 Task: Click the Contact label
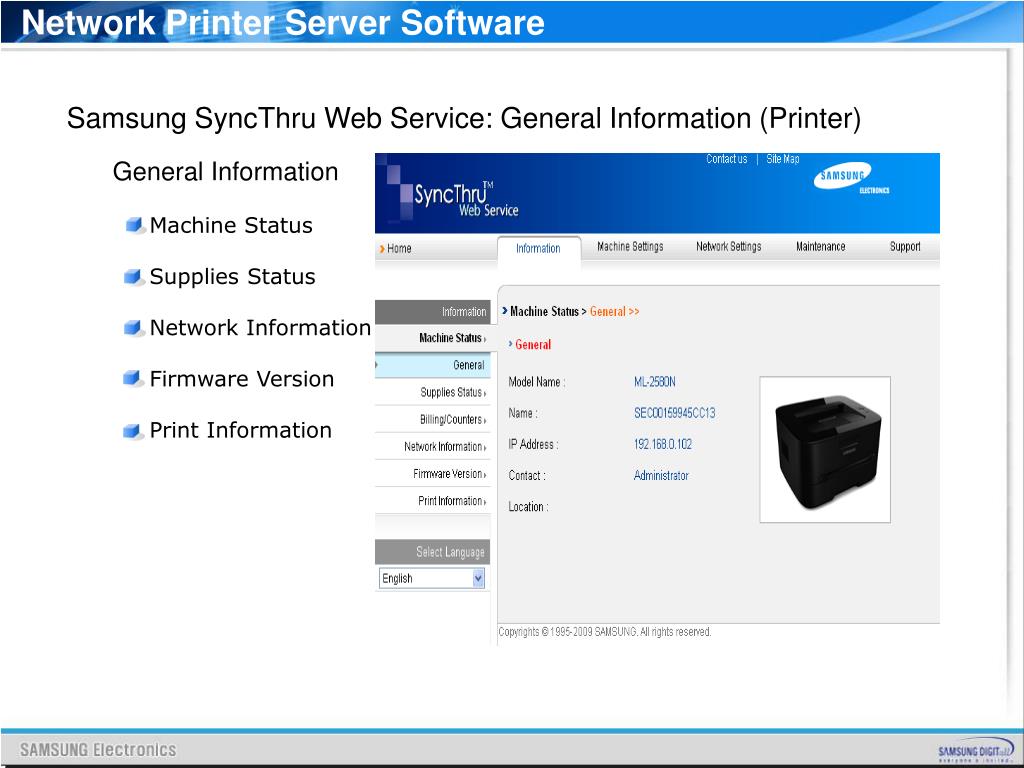[527, 475]
